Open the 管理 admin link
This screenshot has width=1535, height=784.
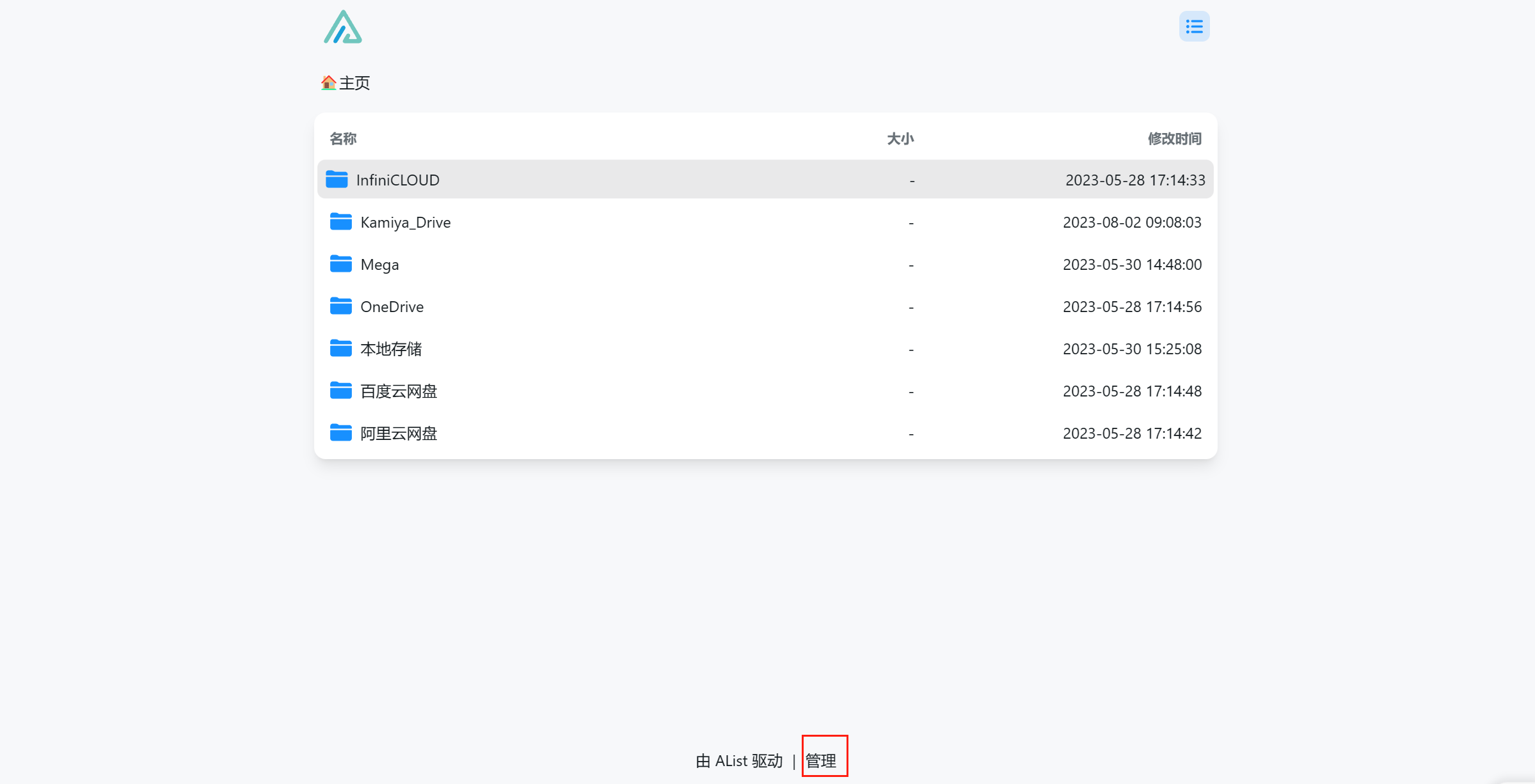pos(821,761)
